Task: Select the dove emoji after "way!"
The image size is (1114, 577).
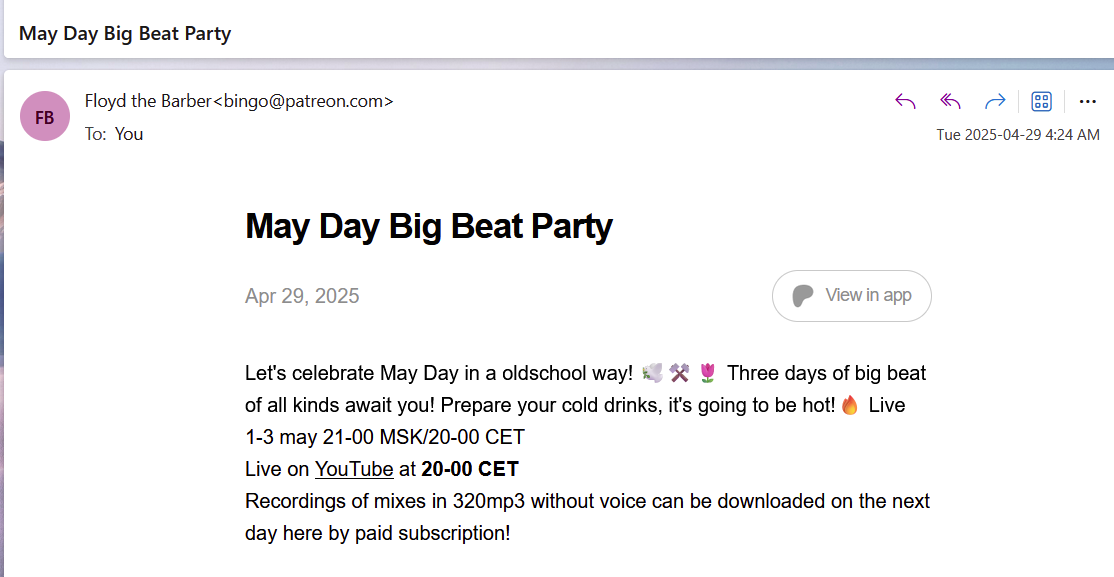Action: point(651,373)
